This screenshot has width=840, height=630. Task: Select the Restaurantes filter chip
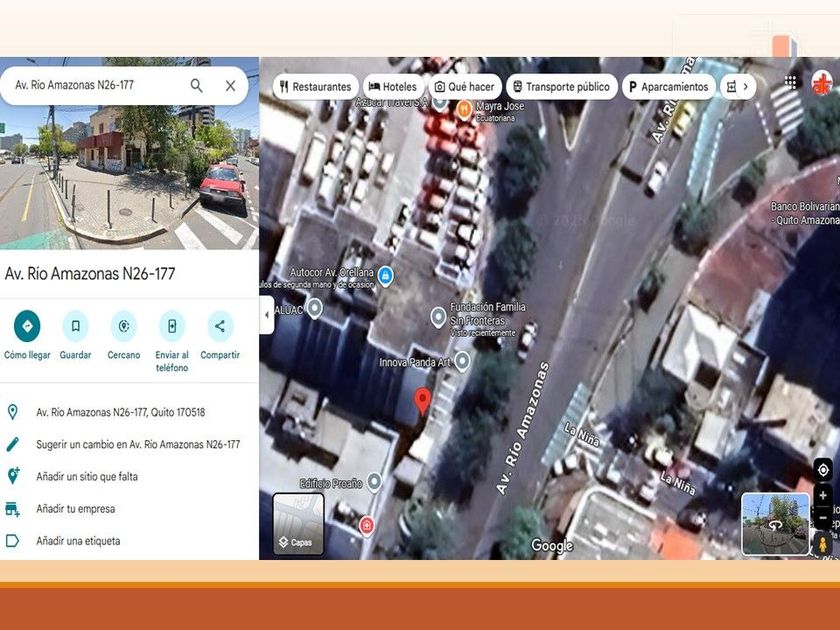[x=316, y=87]
